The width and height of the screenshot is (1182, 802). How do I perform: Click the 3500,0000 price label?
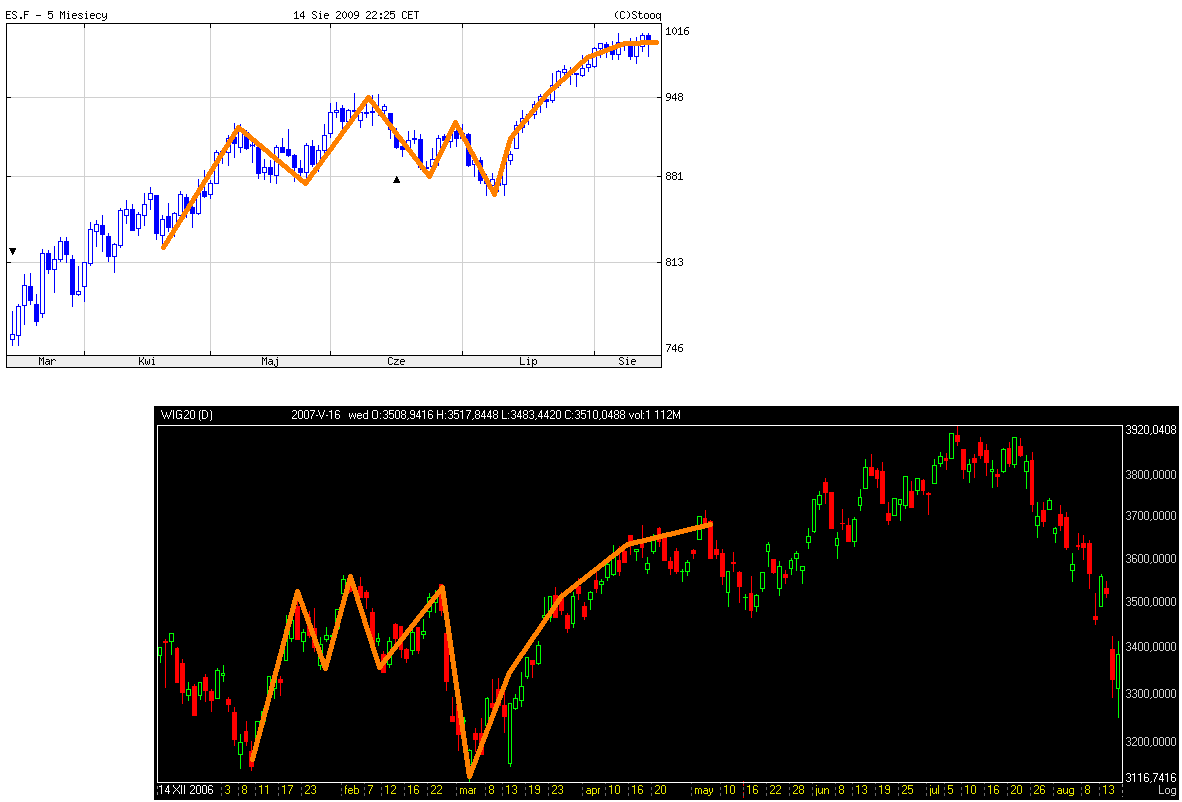tap(1150, 602)
